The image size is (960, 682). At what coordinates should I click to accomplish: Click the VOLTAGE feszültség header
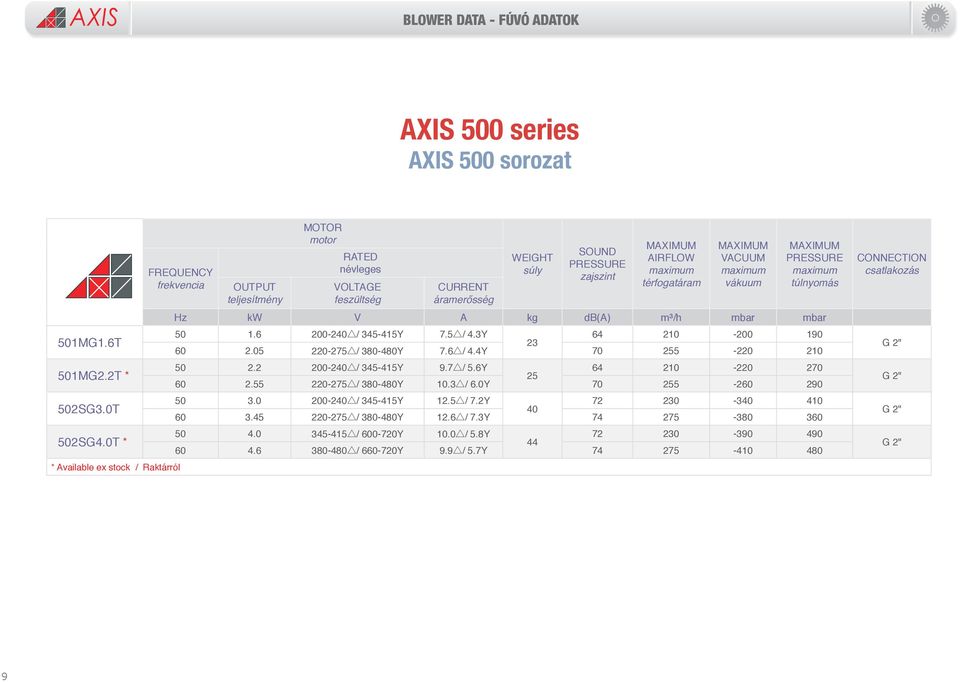[x=358, y=293]
